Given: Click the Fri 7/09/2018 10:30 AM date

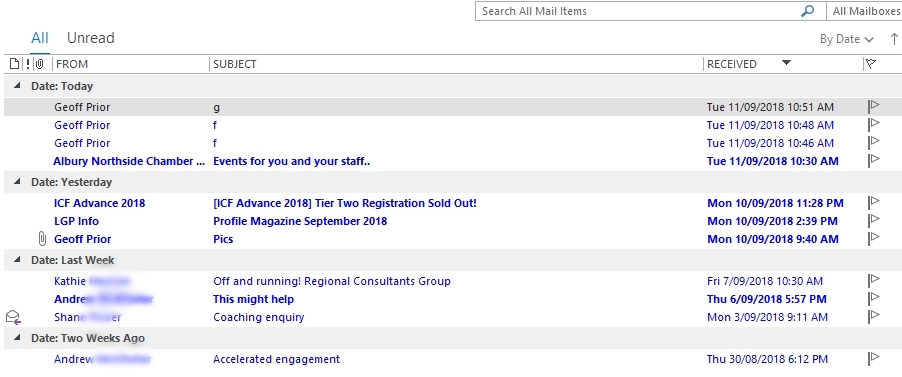Looking at the screenshot, I should 765,281.
